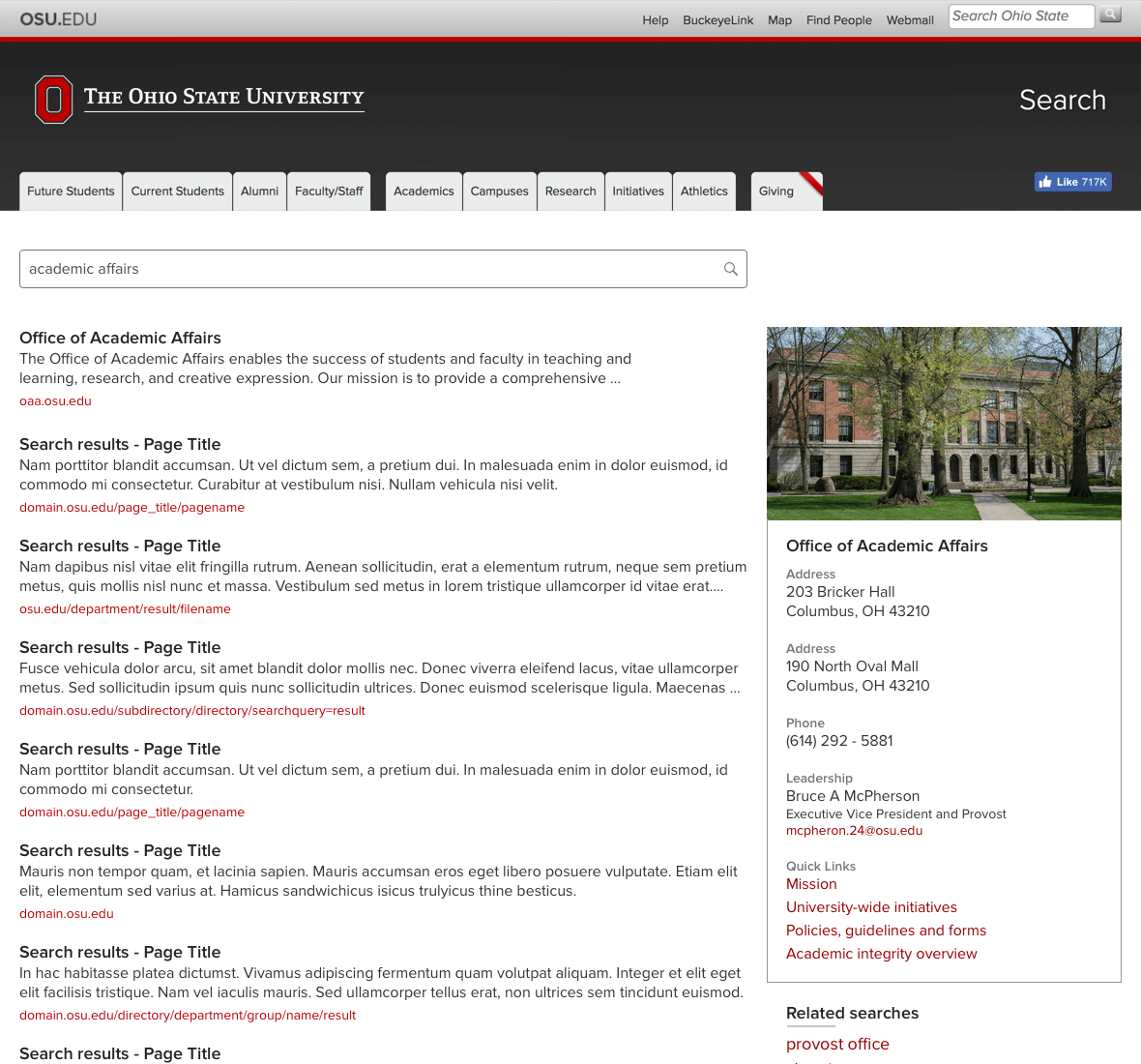Select the Future Students tab

(x=71, y=192)
